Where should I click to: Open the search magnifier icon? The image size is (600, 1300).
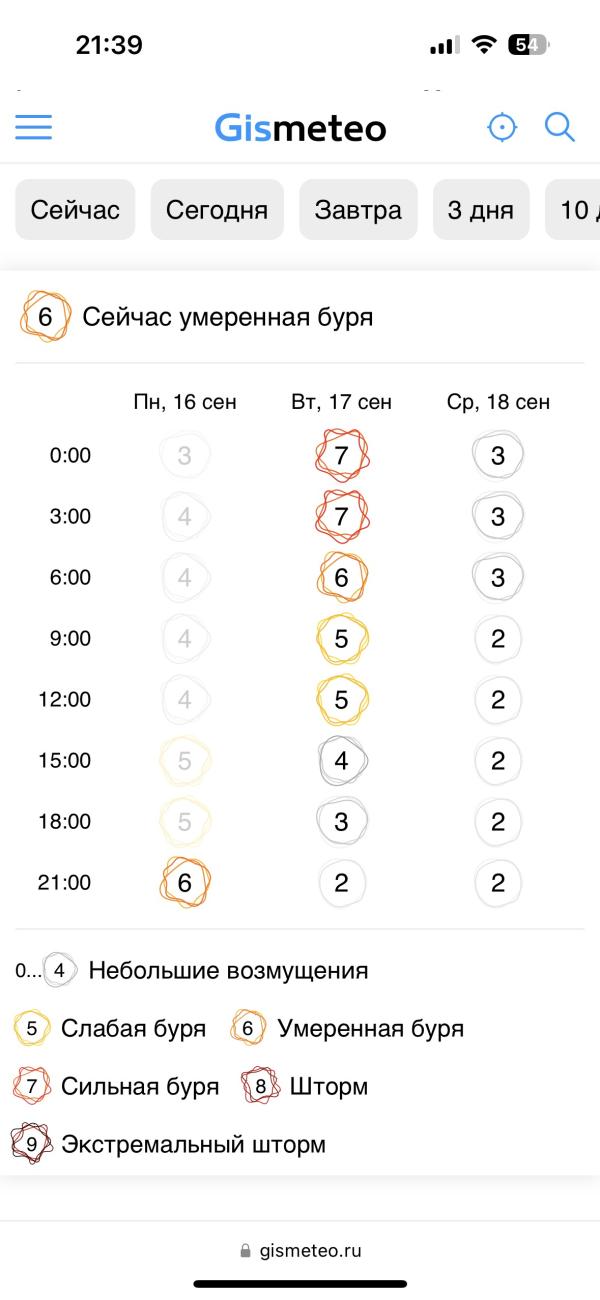[x=559, y=127]
